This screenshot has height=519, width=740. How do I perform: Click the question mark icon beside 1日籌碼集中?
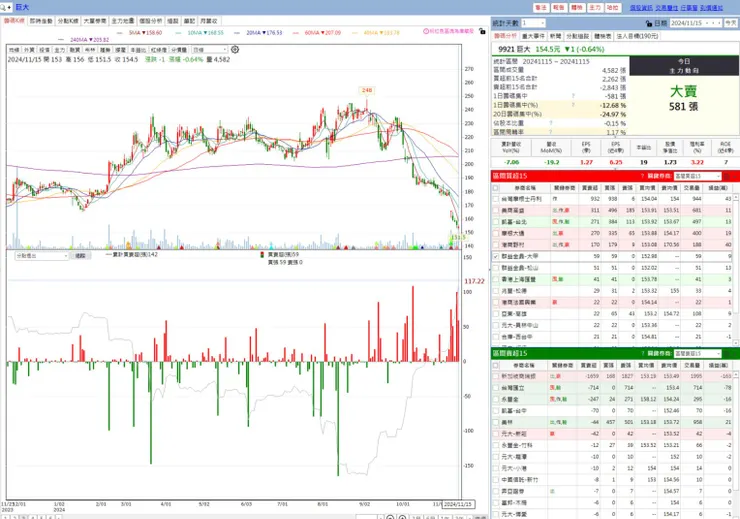pos(573,96)
